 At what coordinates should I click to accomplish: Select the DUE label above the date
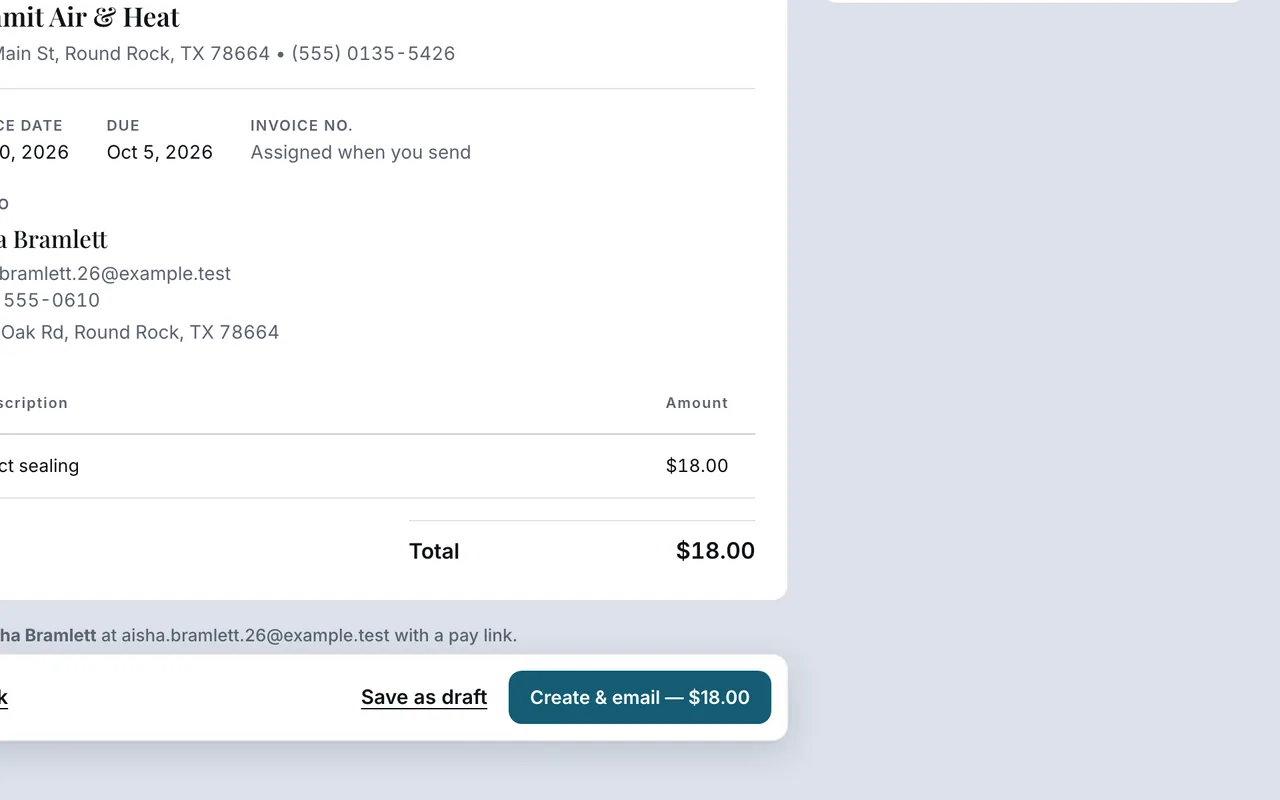point(123,125)
